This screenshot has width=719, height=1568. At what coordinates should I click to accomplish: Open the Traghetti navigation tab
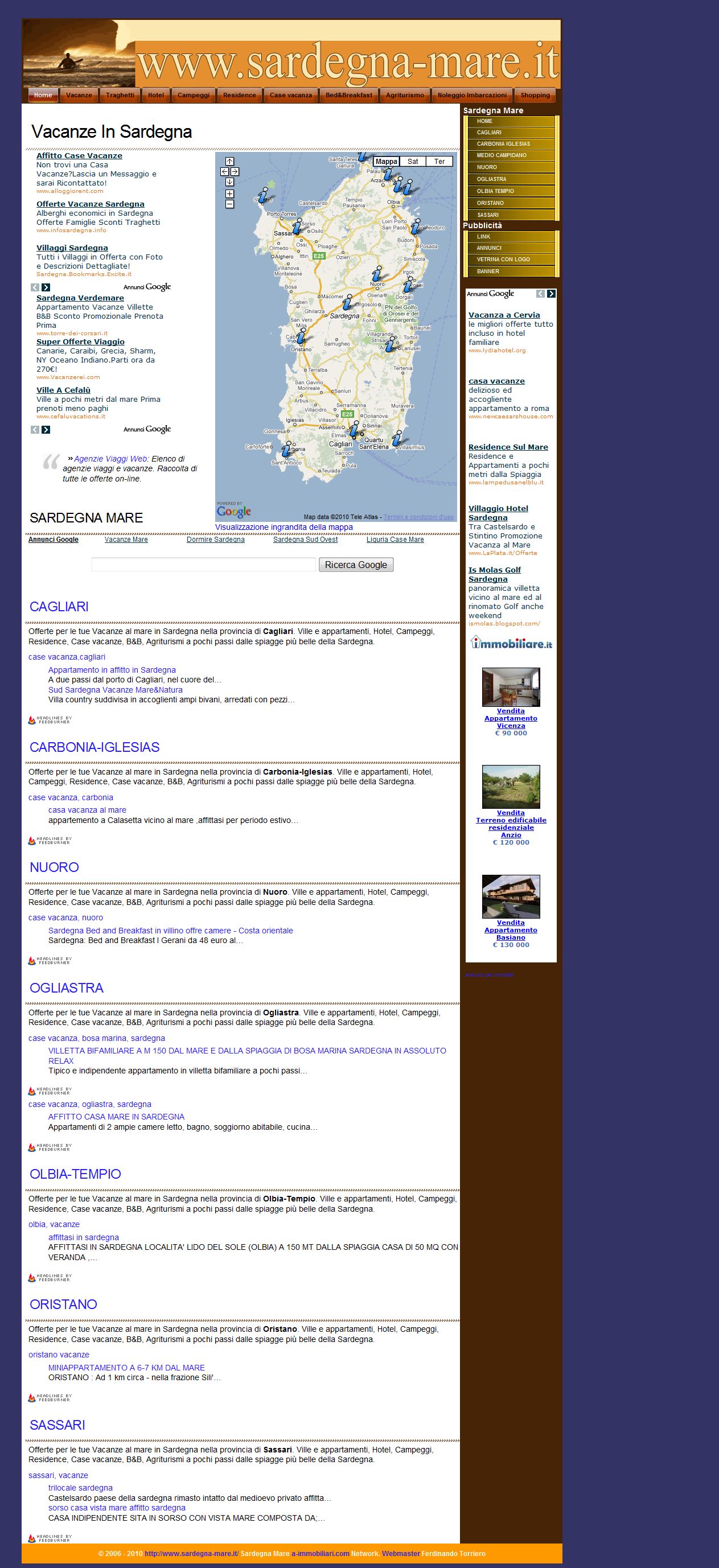(120, 95)
